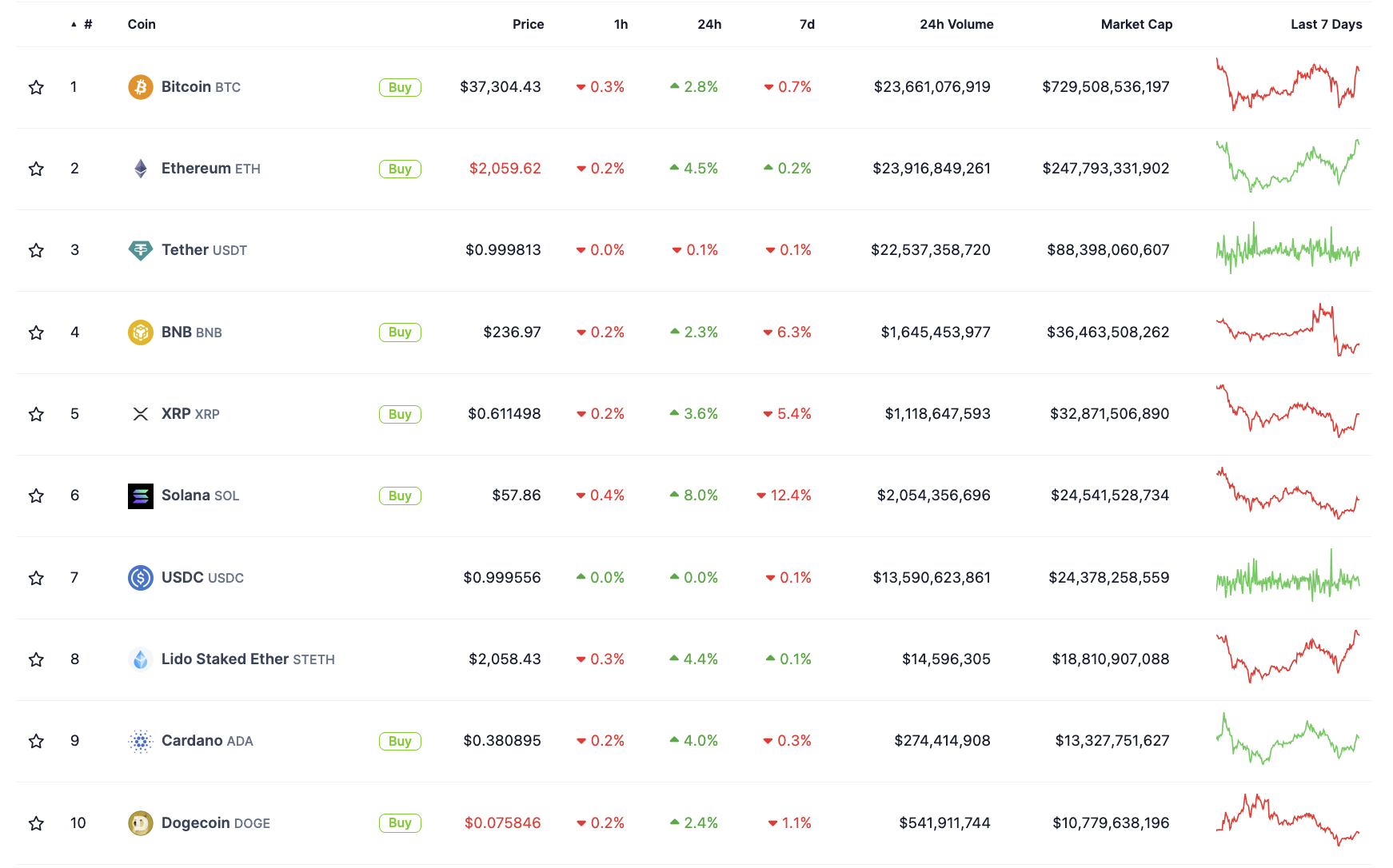Screen dimensions: 1393x868
Task: Click the Solana logo icon
Action: (141, 496)
